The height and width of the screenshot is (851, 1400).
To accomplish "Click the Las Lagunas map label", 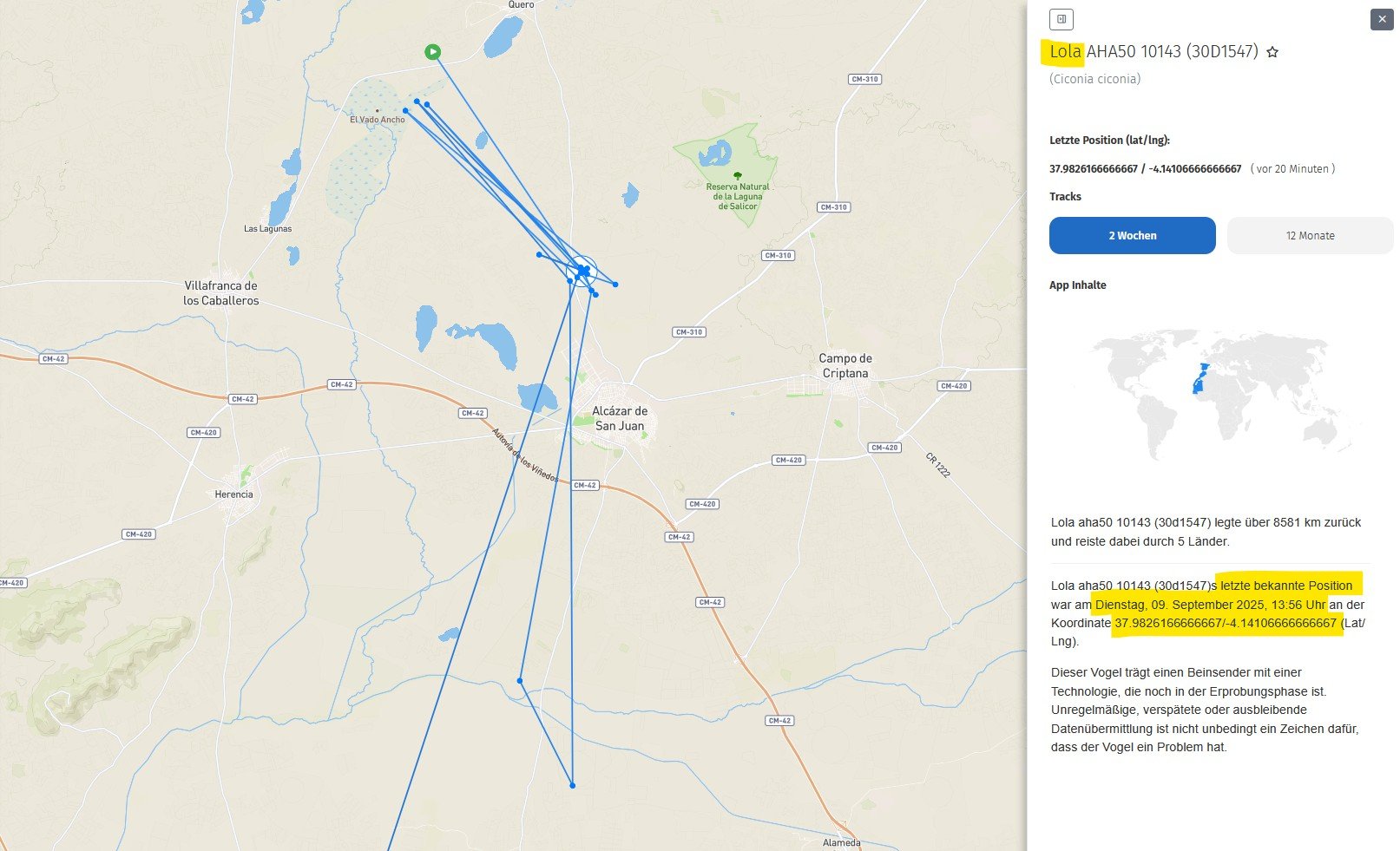I will (x=267, y=229).
